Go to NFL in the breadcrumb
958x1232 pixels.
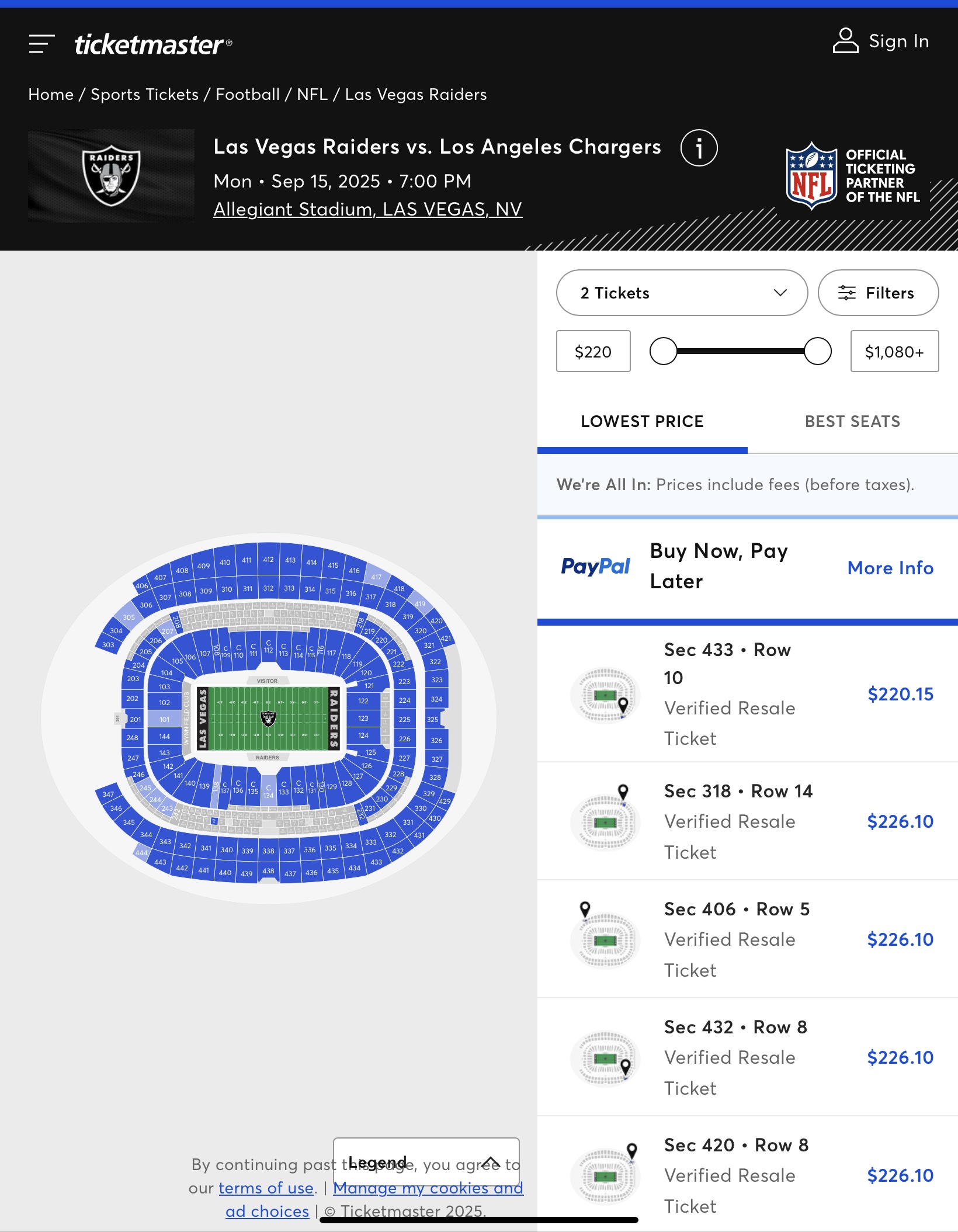(312, 94)
